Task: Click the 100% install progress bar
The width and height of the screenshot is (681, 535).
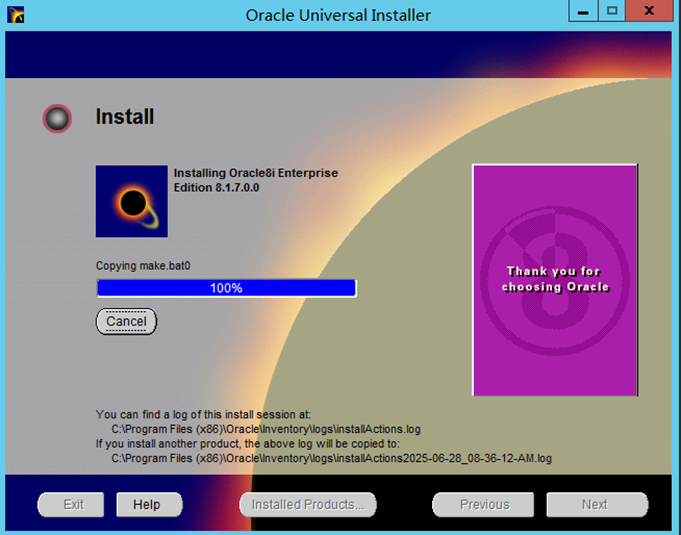Action: coord(226,288)
